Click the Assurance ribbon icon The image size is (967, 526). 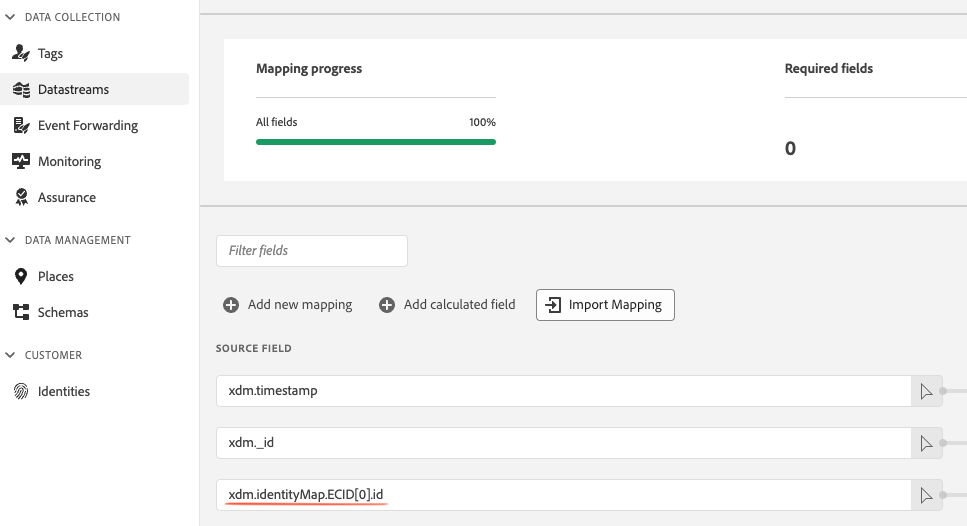point(21,197)
